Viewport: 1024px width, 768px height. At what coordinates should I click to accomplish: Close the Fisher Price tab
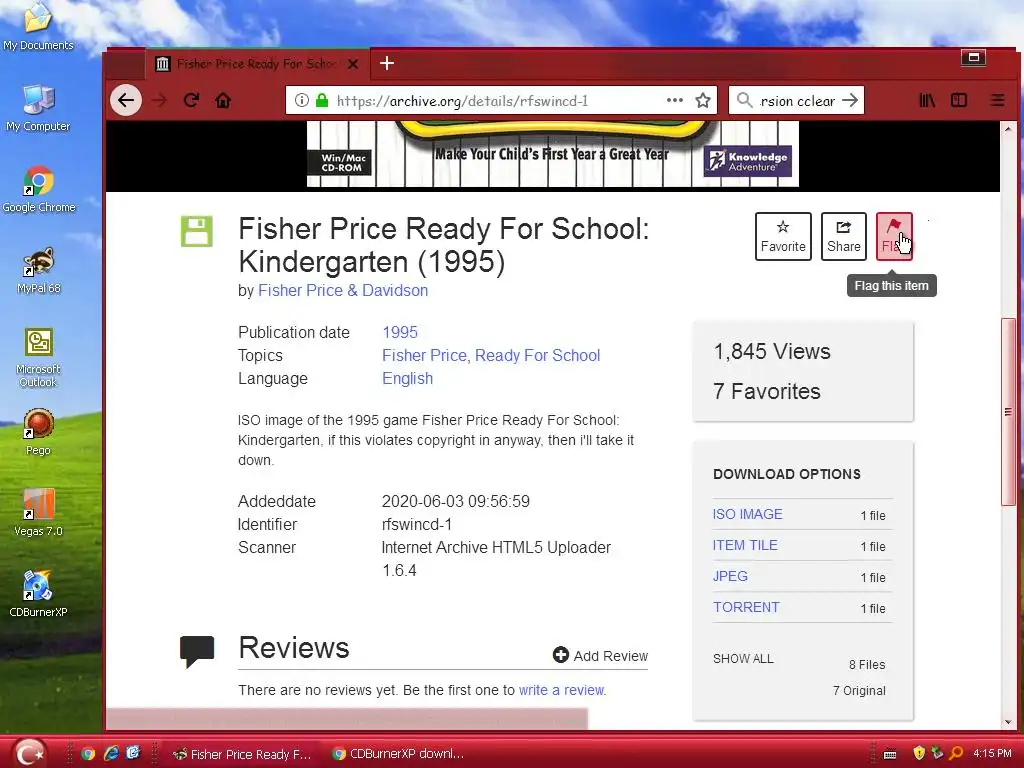(353, 64)
